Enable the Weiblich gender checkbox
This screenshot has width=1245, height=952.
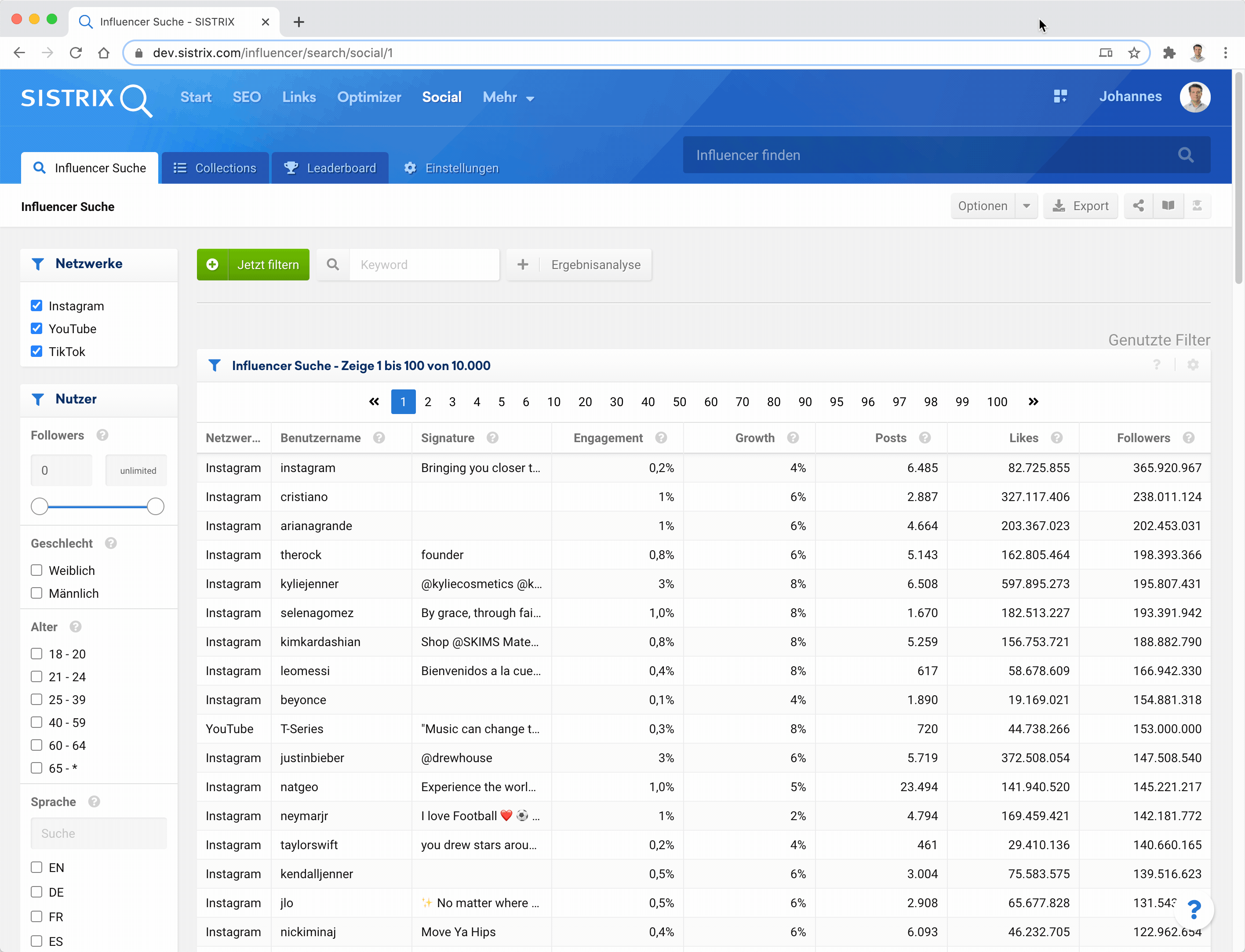tap(37, 570)
